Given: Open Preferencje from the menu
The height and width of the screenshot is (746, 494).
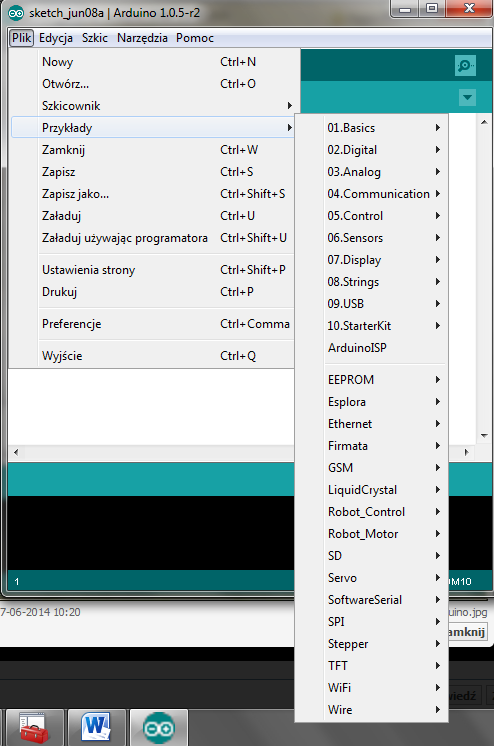Looking at the screenshot, I should coord(152,324).
